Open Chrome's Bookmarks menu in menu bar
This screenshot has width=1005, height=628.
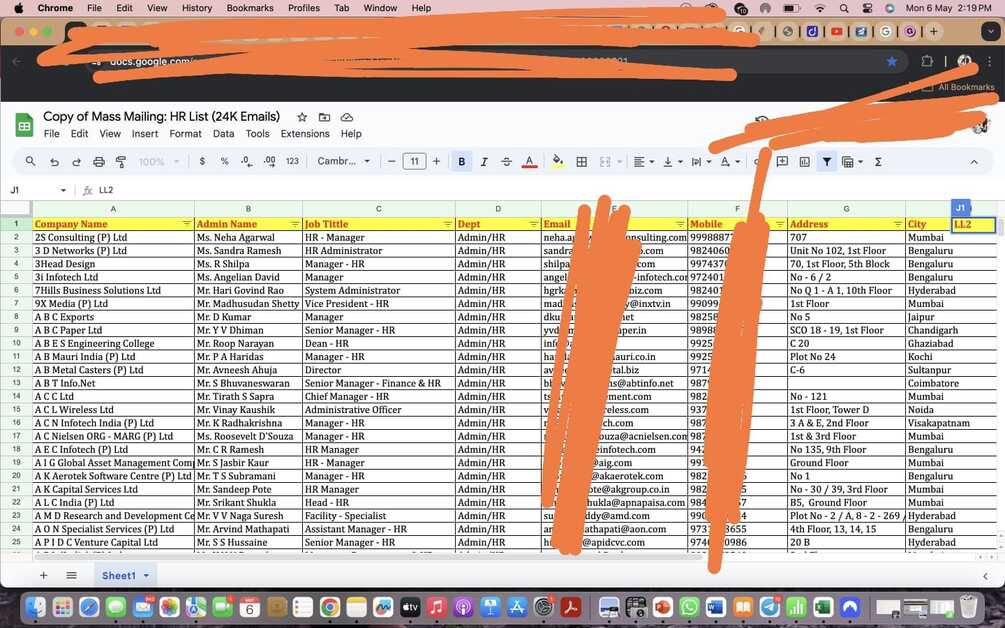pyautogui.click(x=250, y=8)
